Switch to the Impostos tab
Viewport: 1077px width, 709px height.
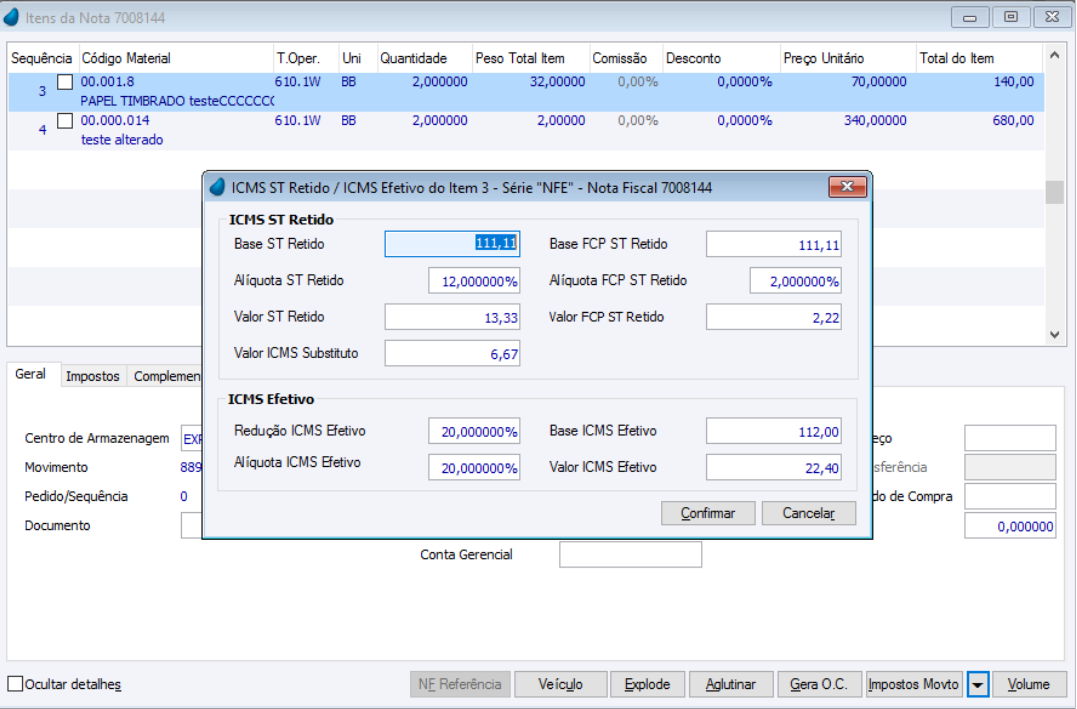click(93, 376)
